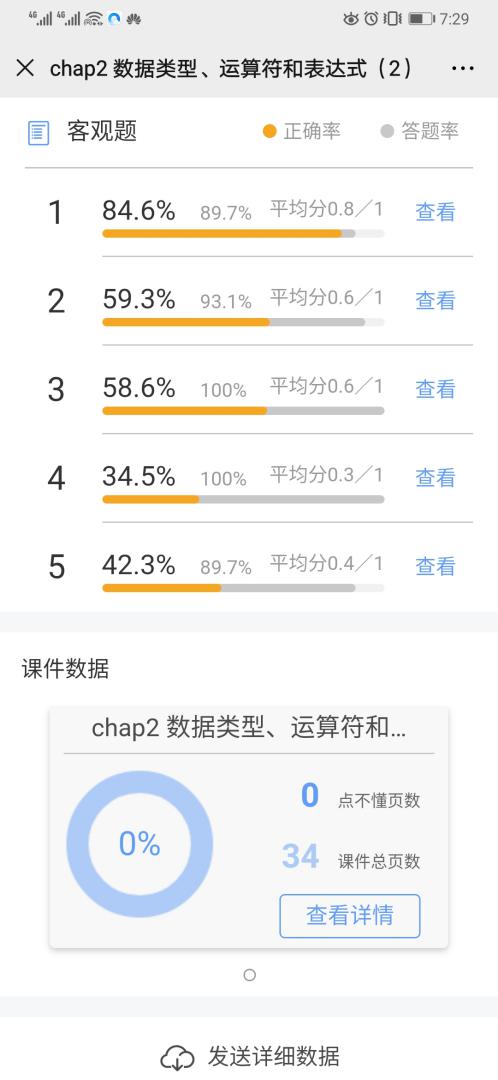Open 查看 for question 3
The width and height of the screenshot is (498, 1080).
click(x=435, y=389)
